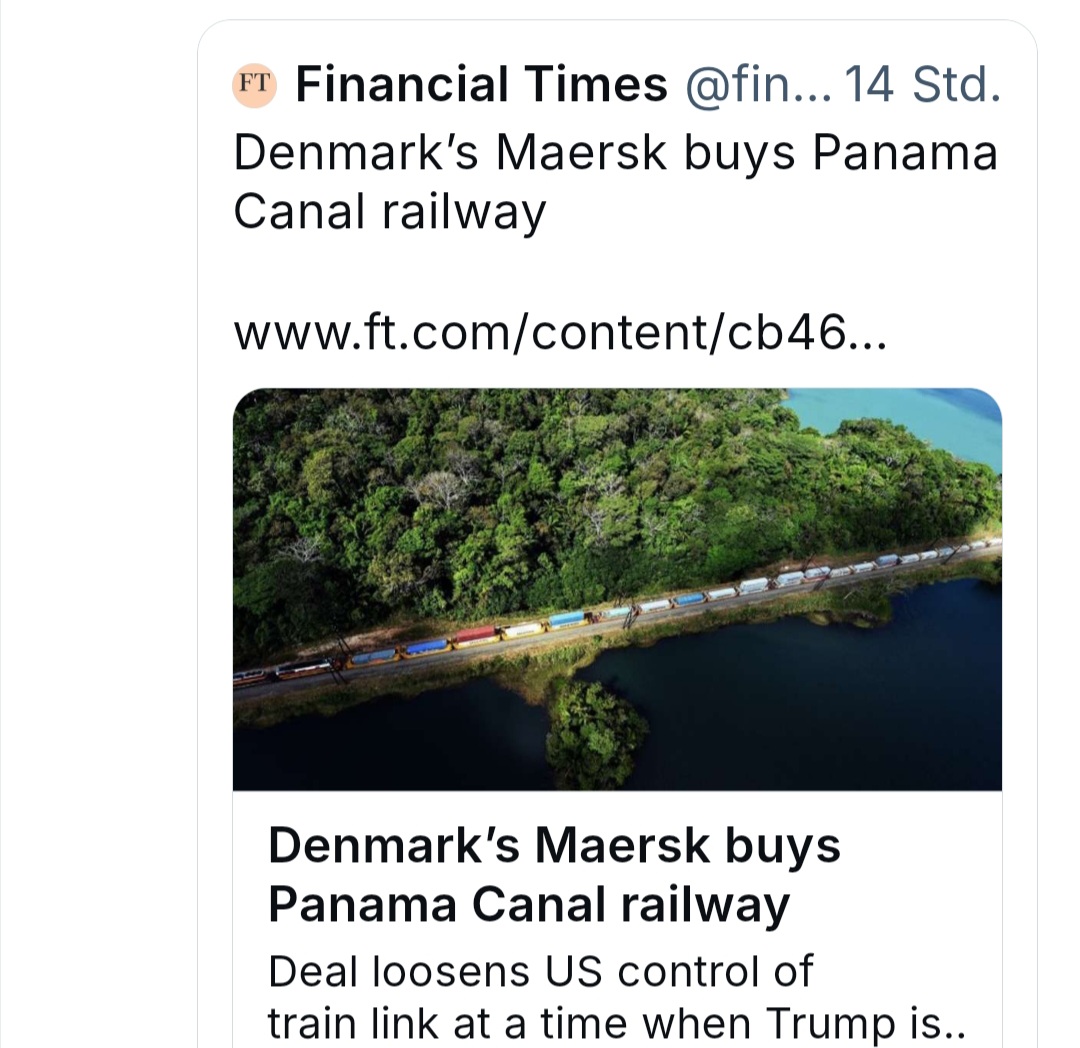Open the 14 Std. timestamp
The height and width of the screenshot is (1048, 1080).
[x=923, y=85]
